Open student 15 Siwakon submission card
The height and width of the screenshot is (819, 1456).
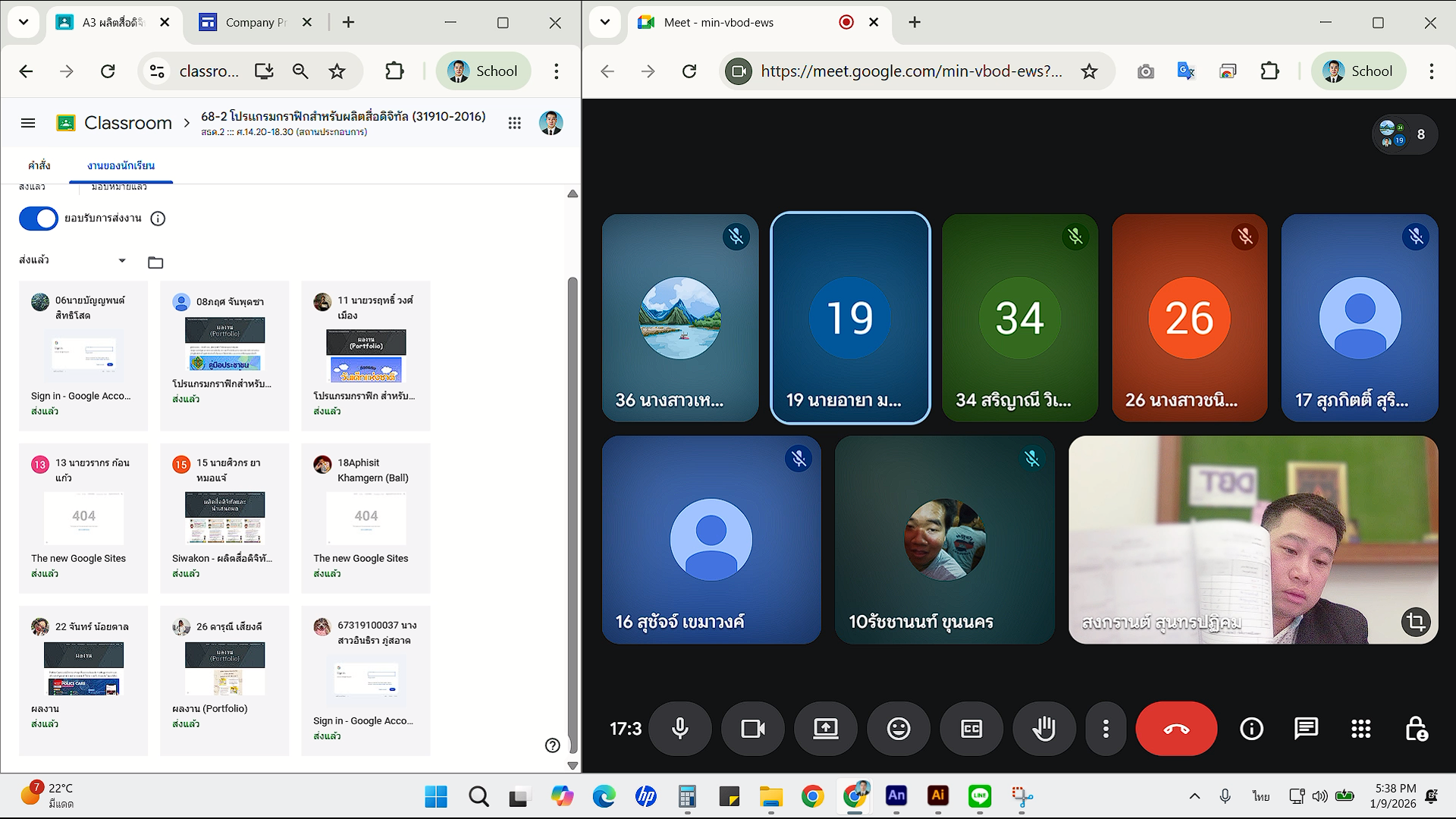click(x=224, y=518)
